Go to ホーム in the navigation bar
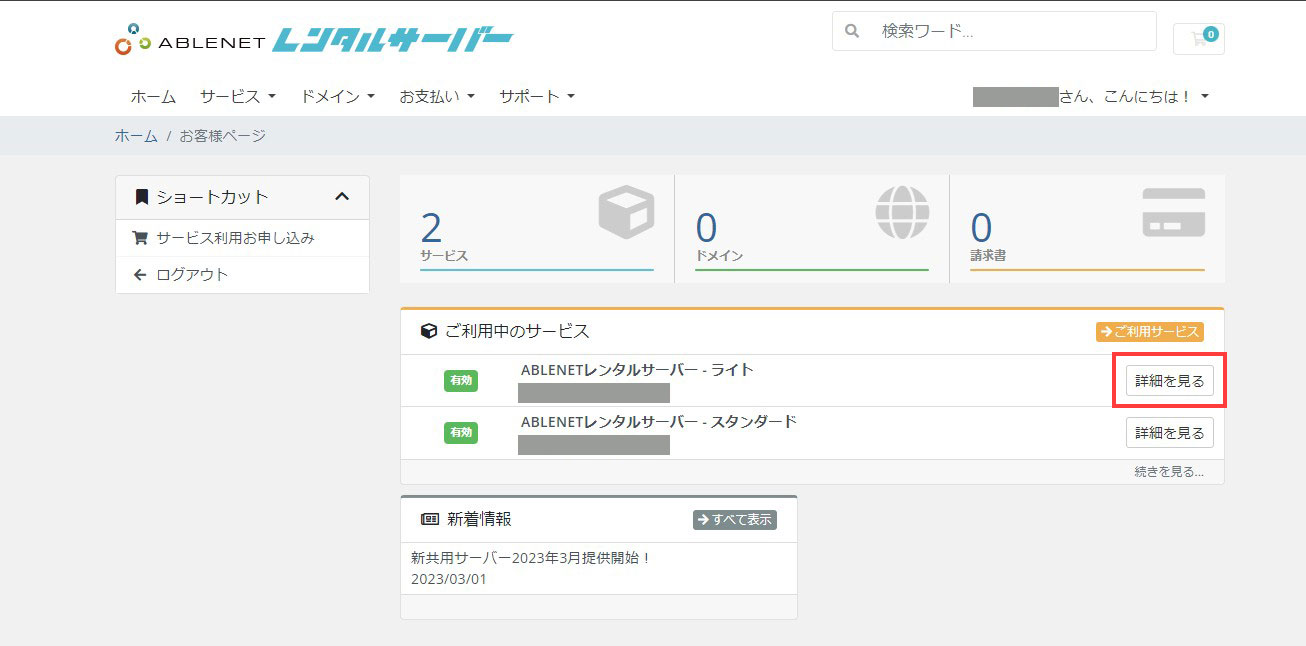The image size is (1306, 646). click(153, 97)
